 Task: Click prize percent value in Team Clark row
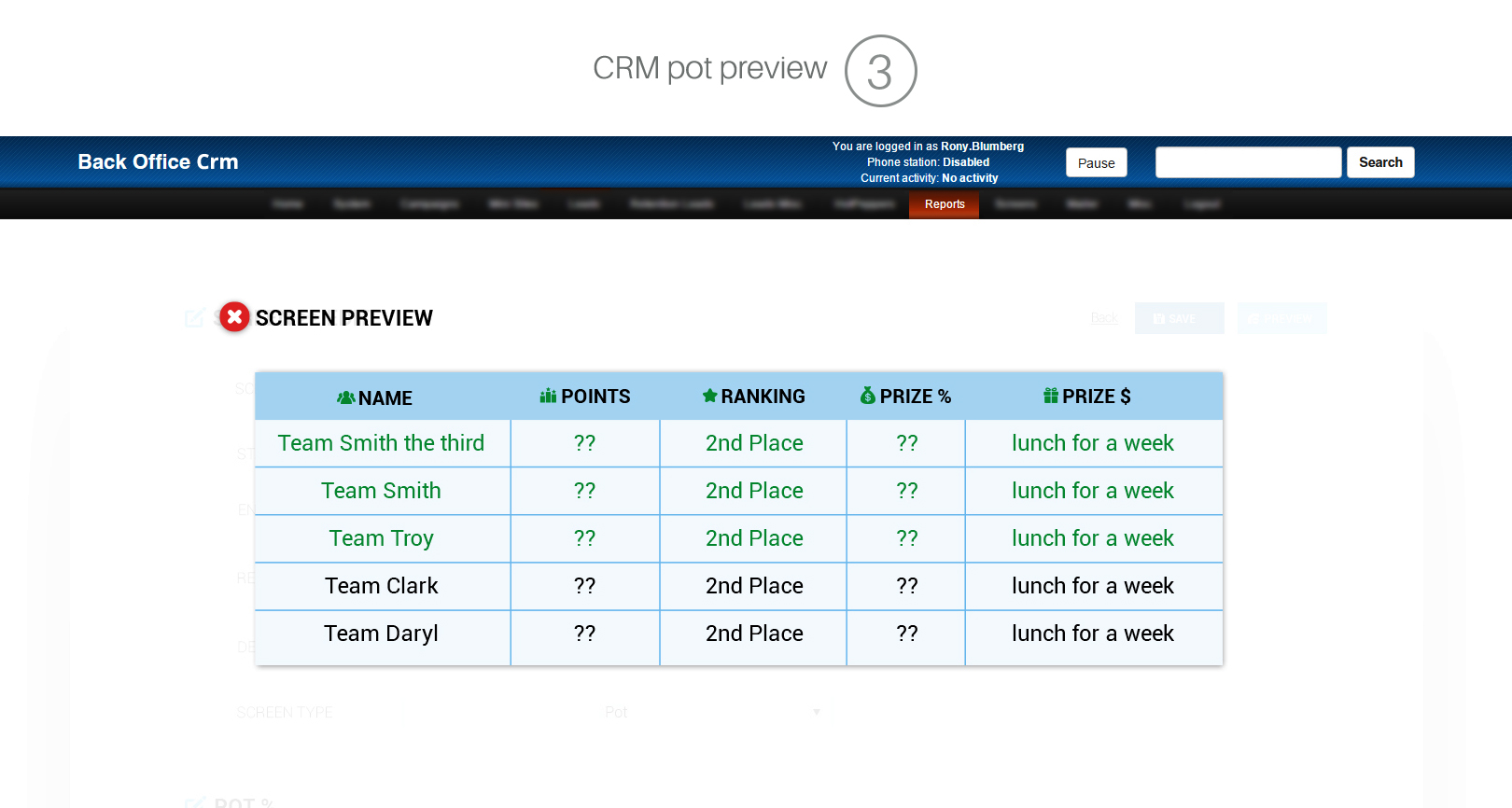(x=907, y=586)
